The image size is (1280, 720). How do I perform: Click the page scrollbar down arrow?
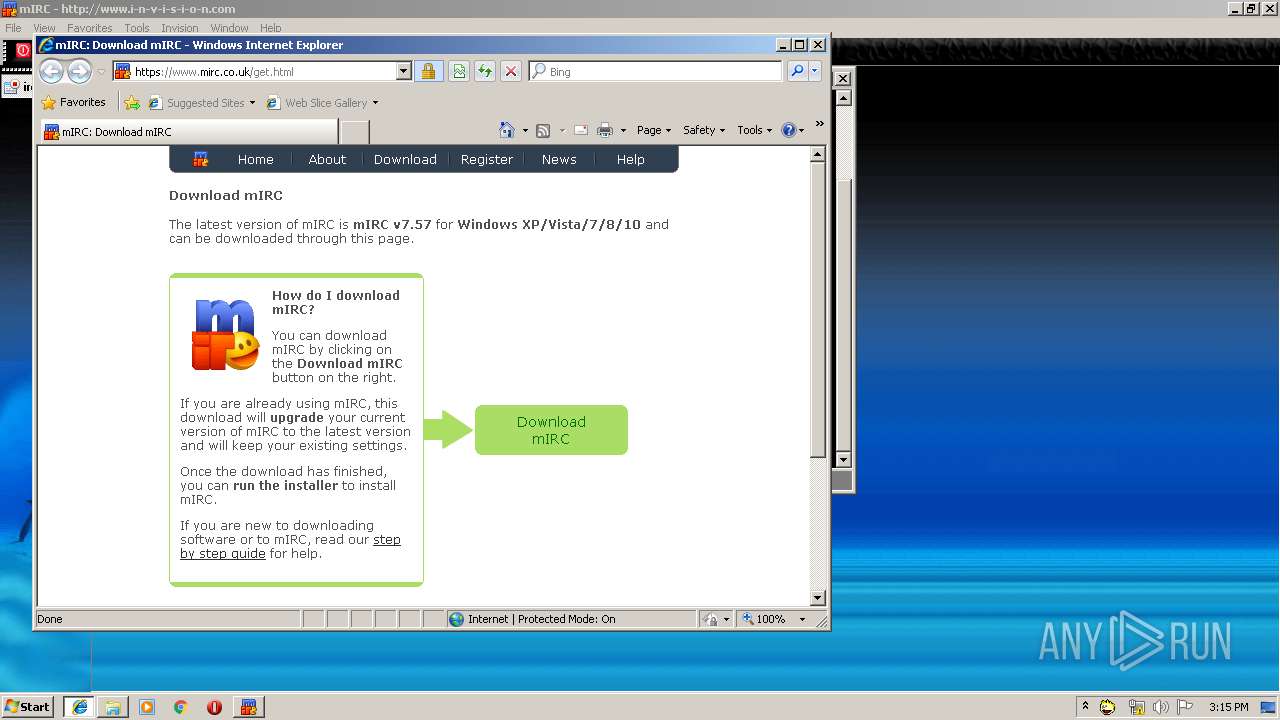coord(818,598)
